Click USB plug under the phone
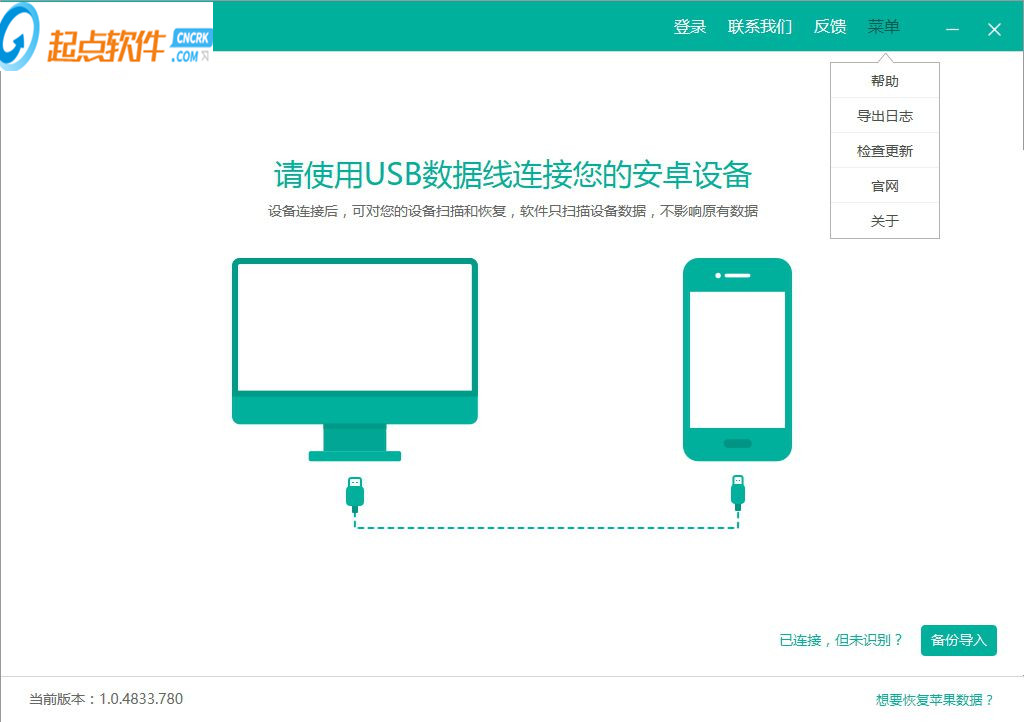 click(738, 493)
